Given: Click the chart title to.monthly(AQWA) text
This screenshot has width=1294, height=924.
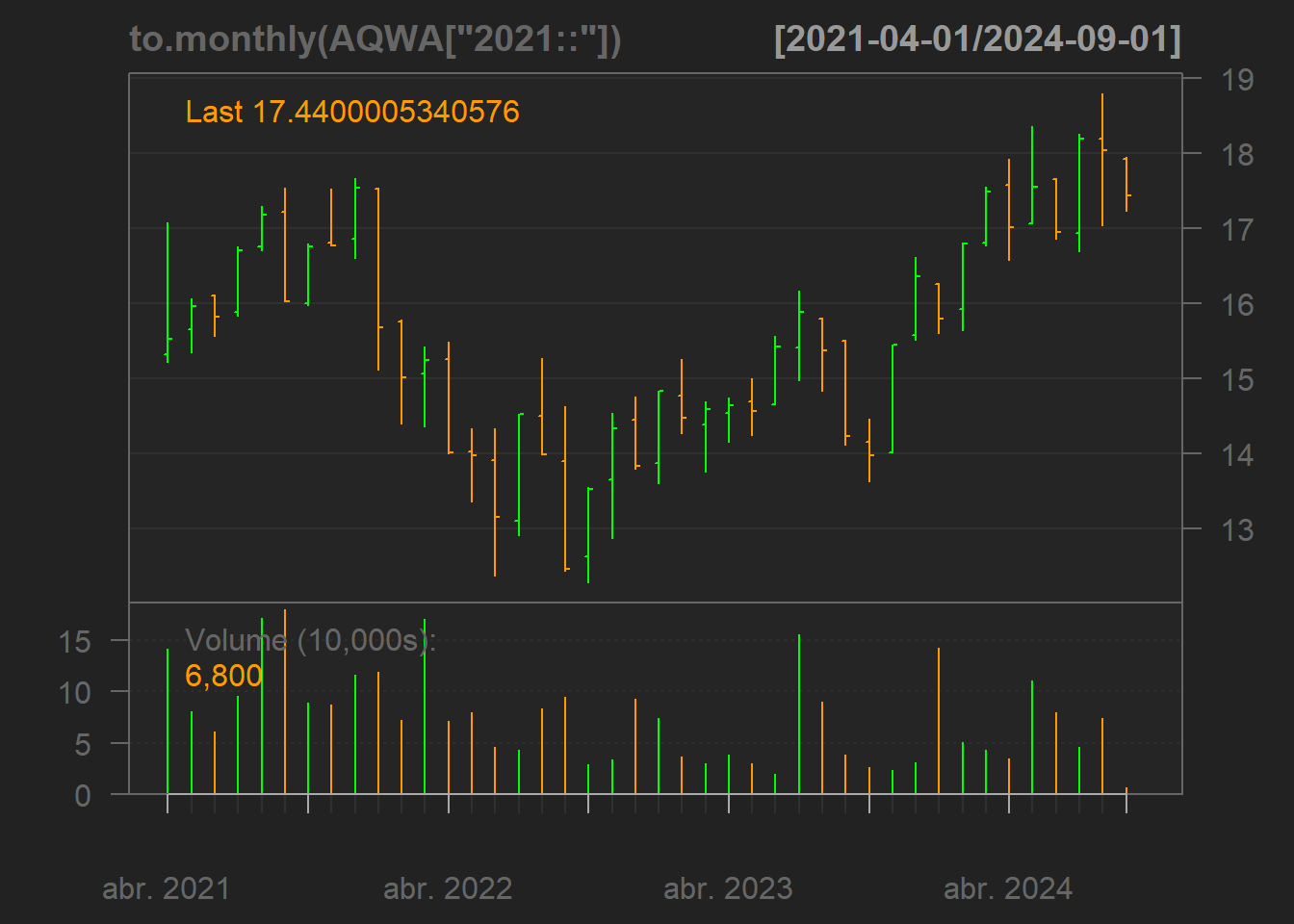Looking at the screenshot, I should [x=375, y=39].
